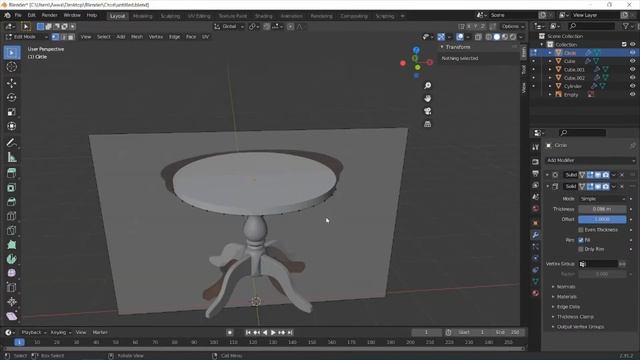This screenshot has height=360, width=640.
Task: Toggle the camera view icon
Action: pos(427,111)
